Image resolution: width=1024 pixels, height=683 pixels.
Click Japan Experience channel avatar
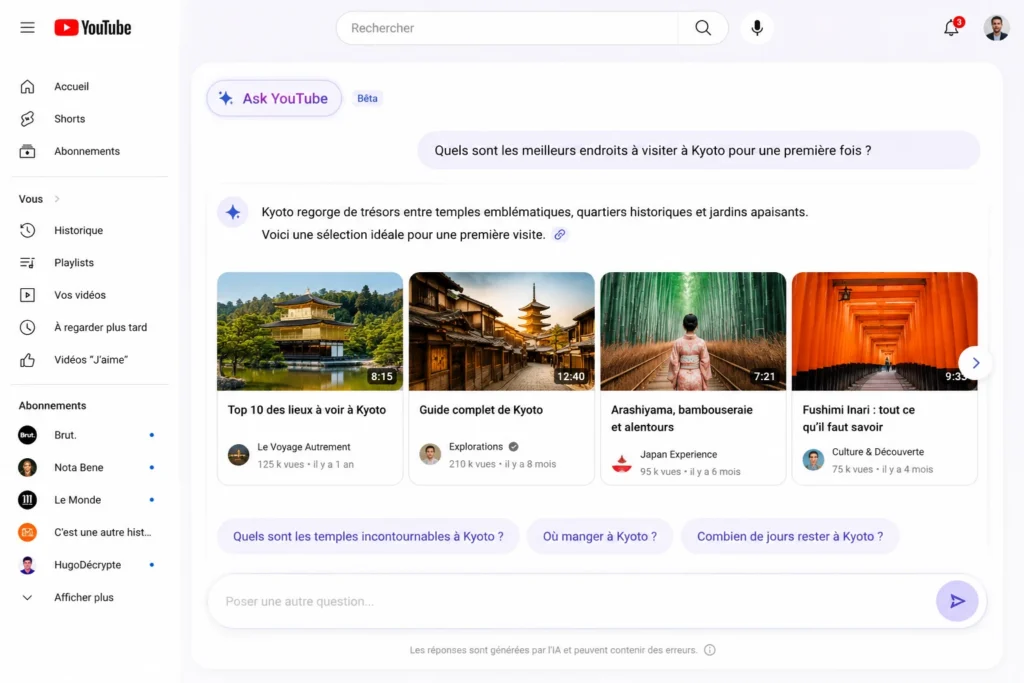point(622,462)
